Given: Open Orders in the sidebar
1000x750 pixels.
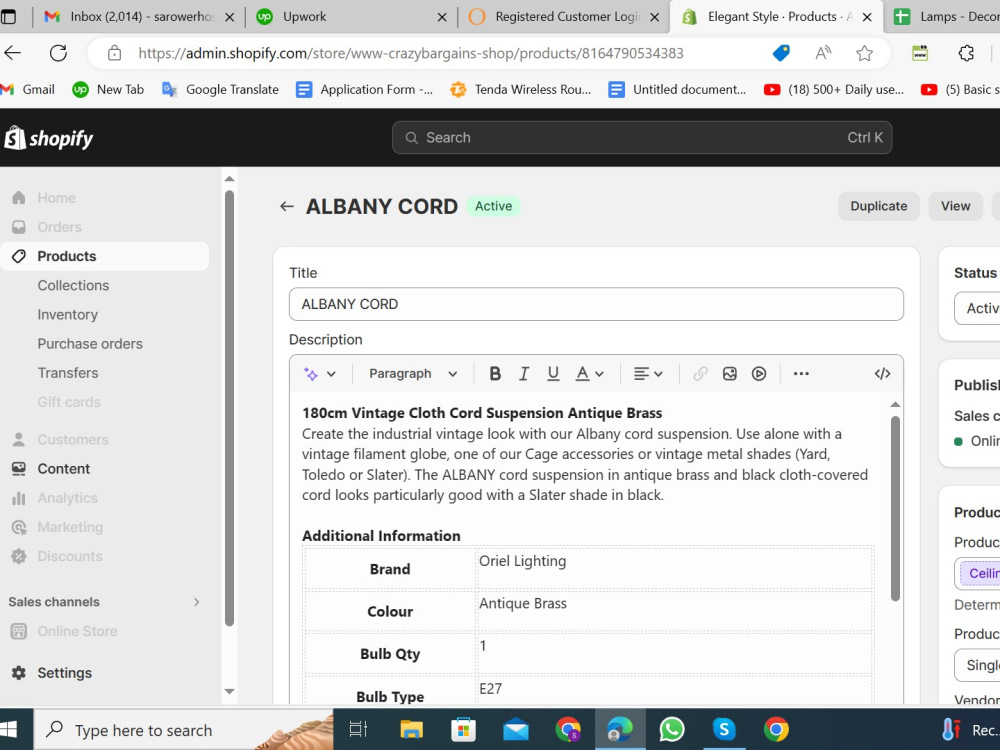Looking at the screenshot, I should click(59, 227).
